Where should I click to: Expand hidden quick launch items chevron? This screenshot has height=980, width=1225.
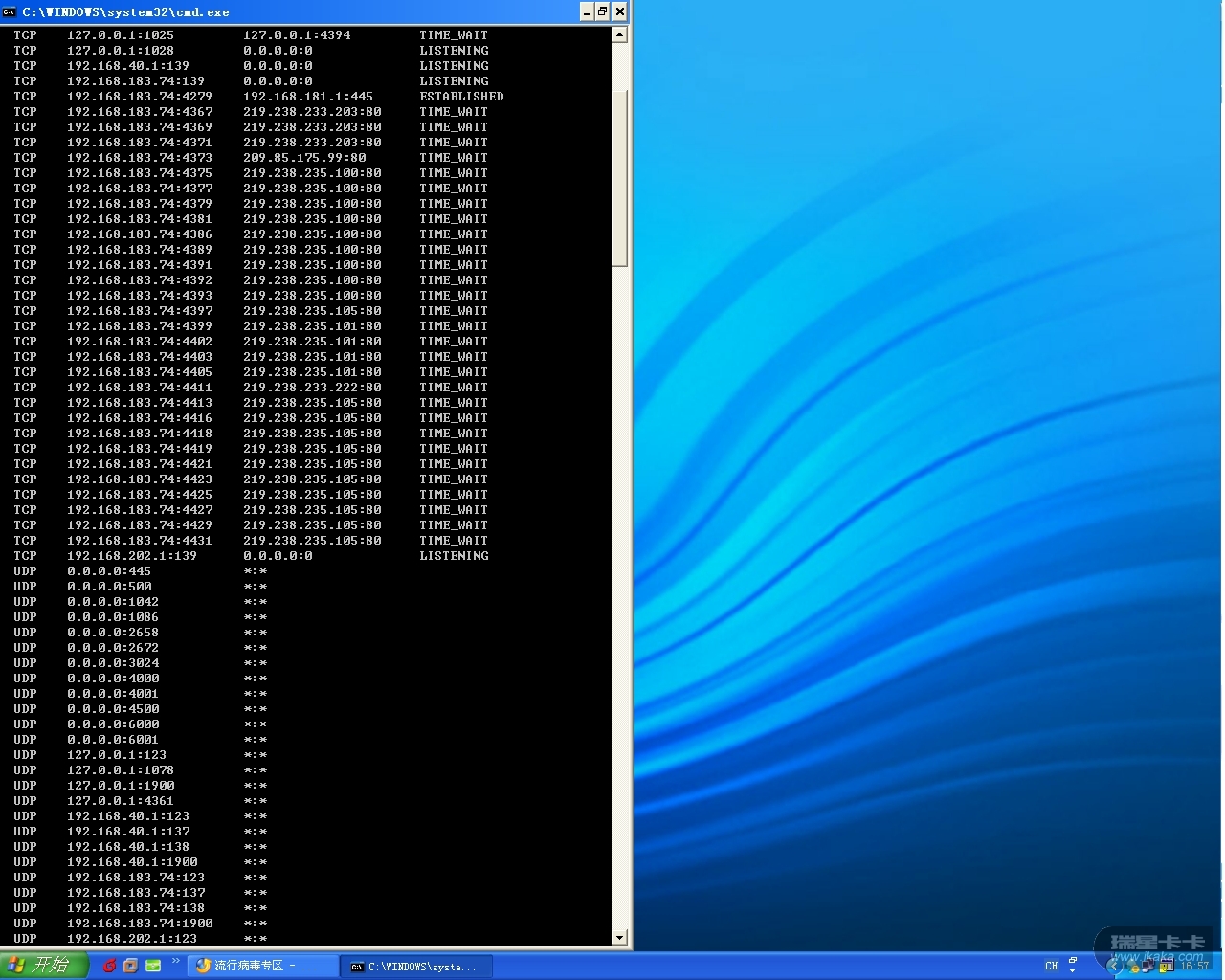click(175, 961)
